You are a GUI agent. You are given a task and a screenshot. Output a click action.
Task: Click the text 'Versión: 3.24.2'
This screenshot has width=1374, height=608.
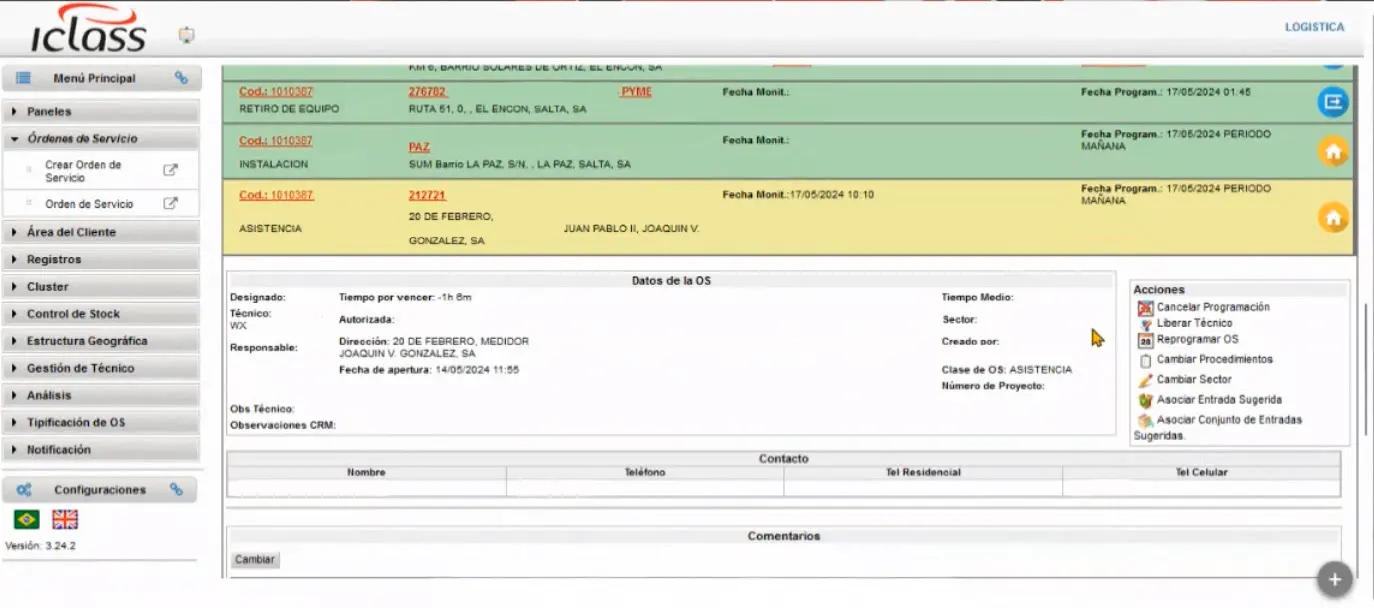tap(41, 546)
